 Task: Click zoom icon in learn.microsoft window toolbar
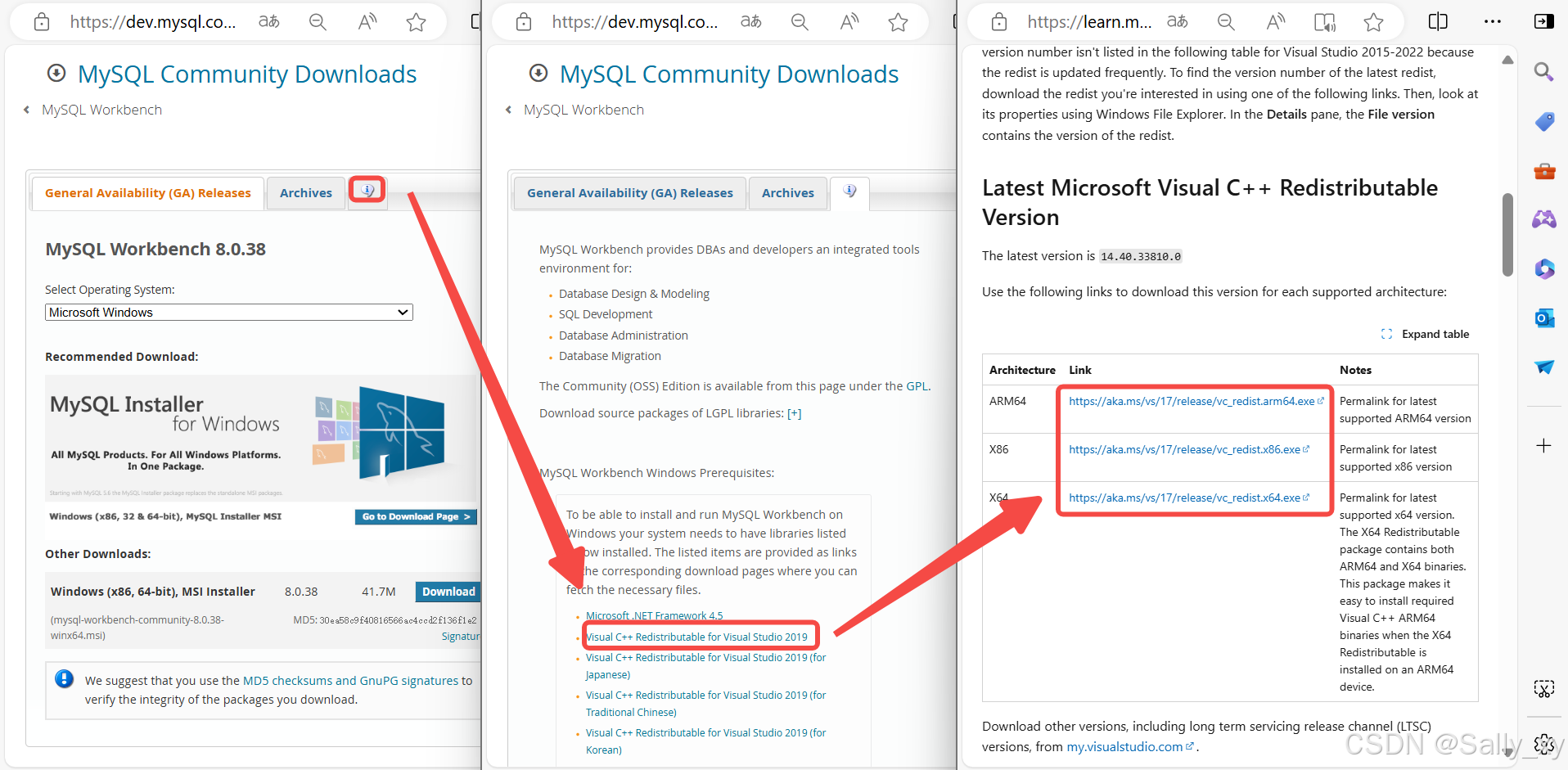coord(1226,22)
